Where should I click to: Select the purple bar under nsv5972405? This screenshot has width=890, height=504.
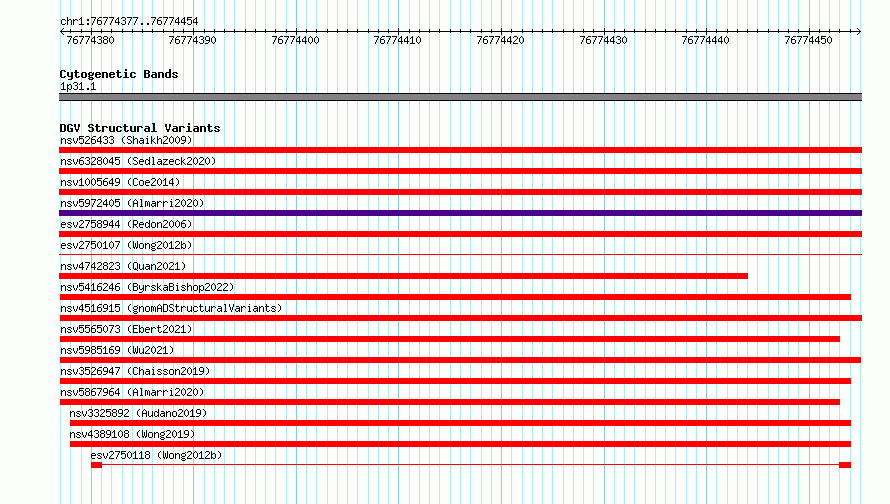tap(460, 213)
